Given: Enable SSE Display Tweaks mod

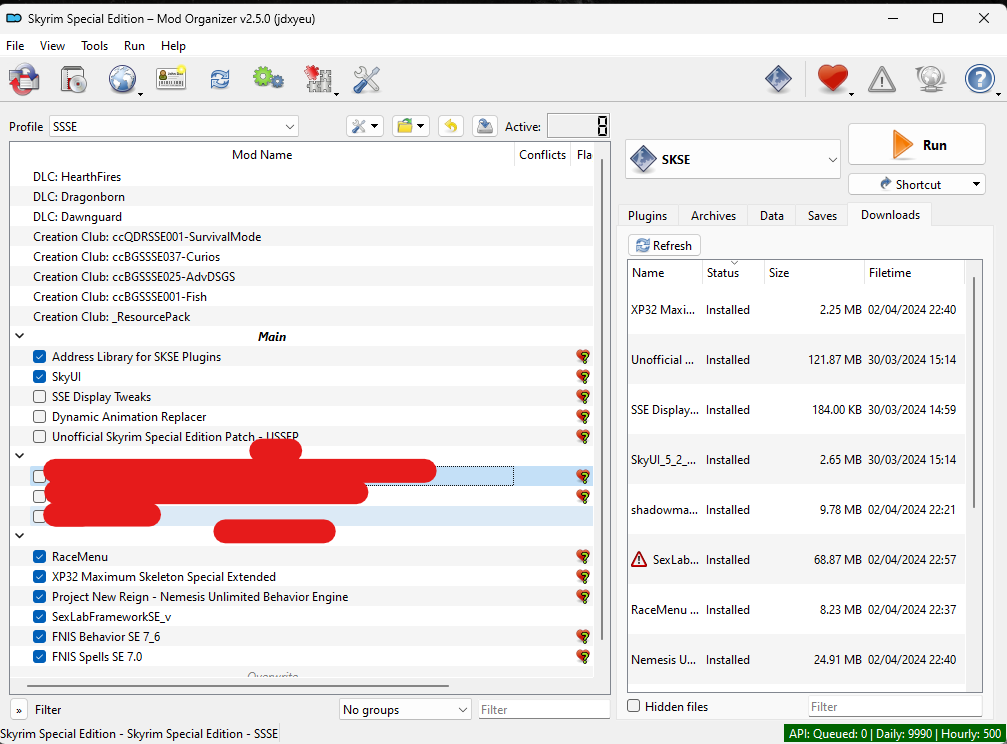Looking at the screenshot, I should [39, 396].
